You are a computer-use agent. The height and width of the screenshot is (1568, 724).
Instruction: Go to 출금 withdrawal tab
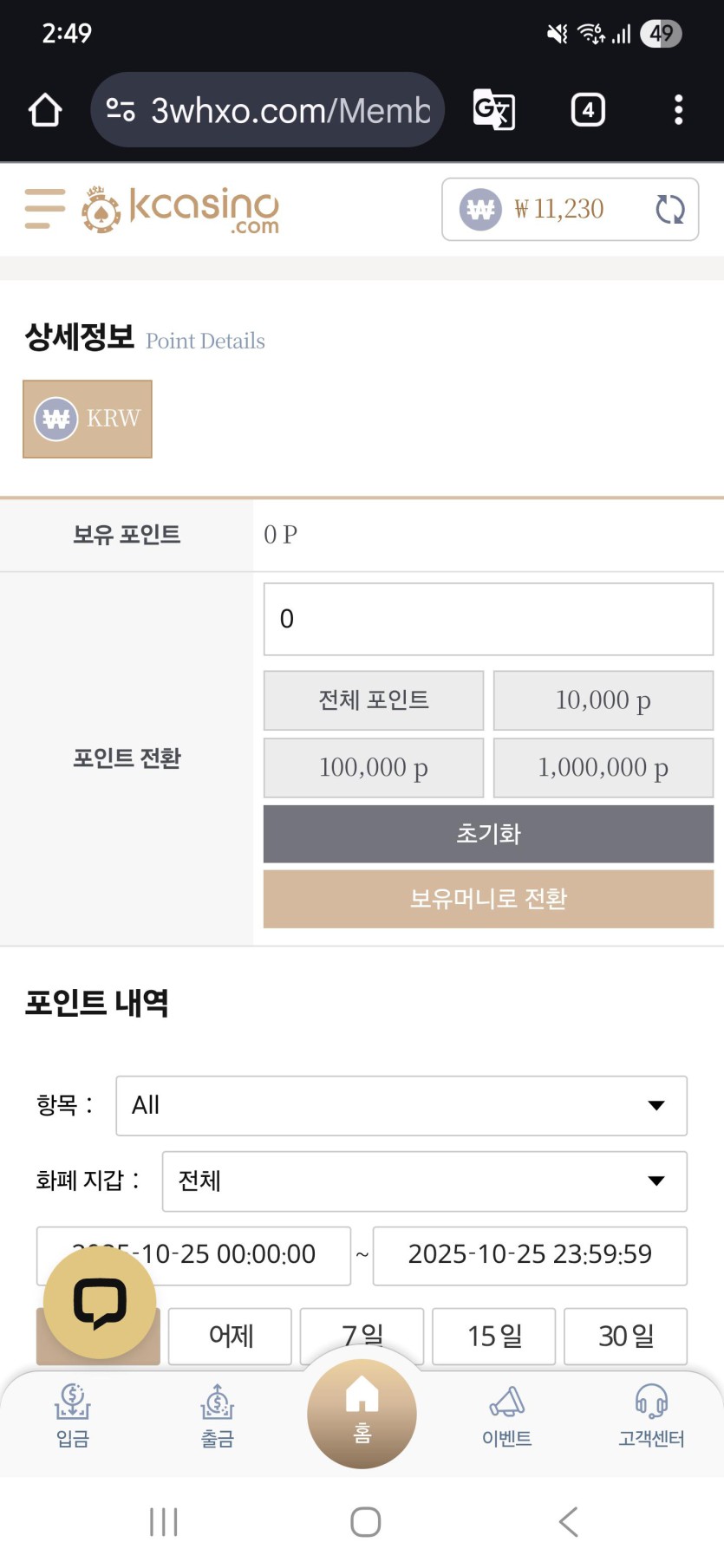click(x=218, y=1415)
